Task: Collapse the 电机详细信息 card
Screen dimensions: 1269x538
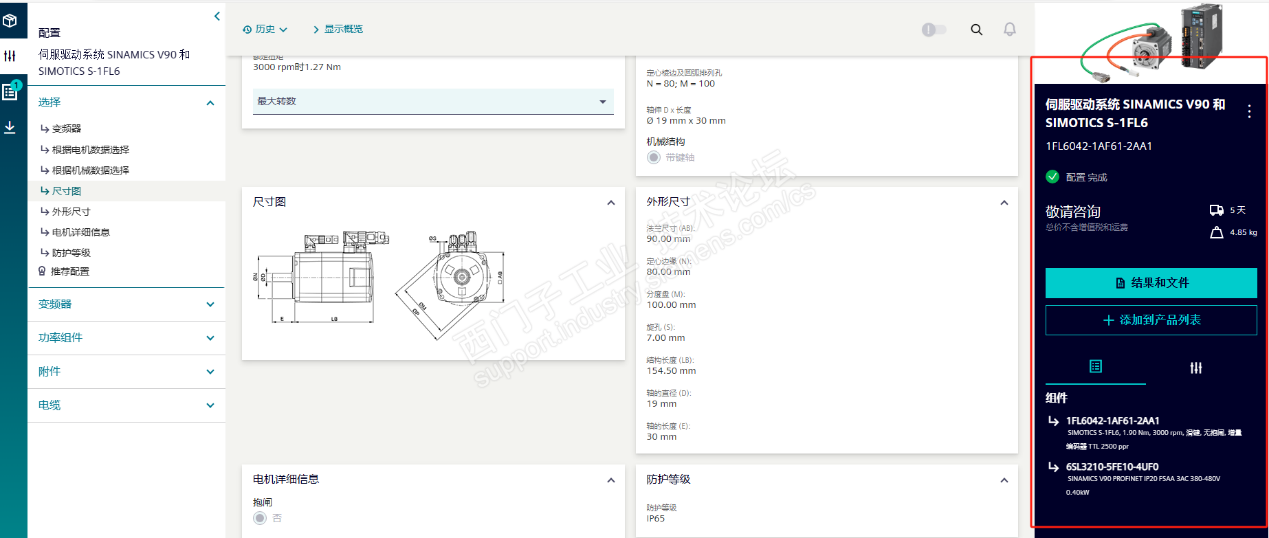Action: tap(611, 479)
